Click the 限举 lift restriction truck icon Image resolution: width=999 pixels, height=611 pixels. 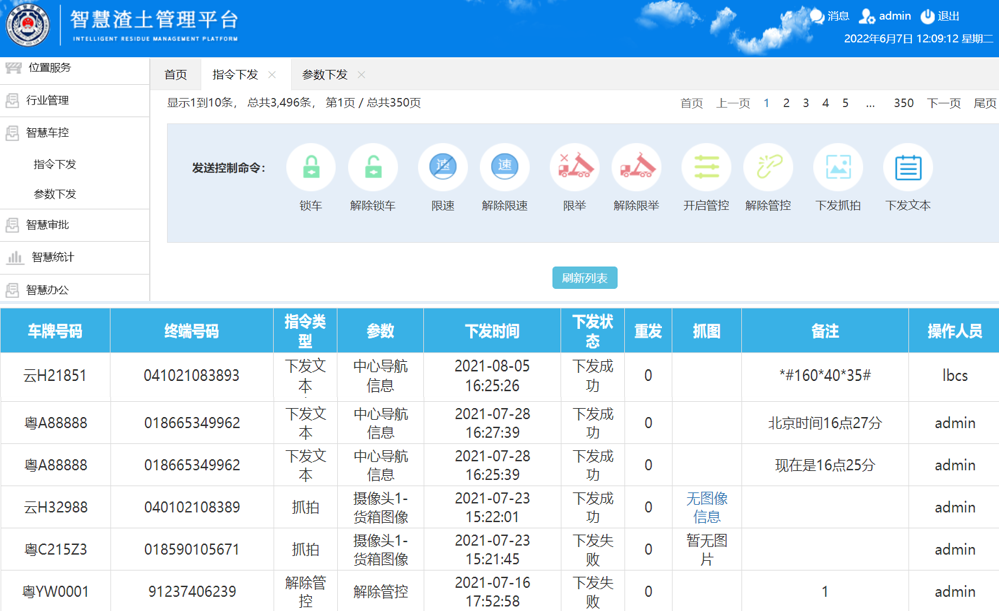click(574, 167)
